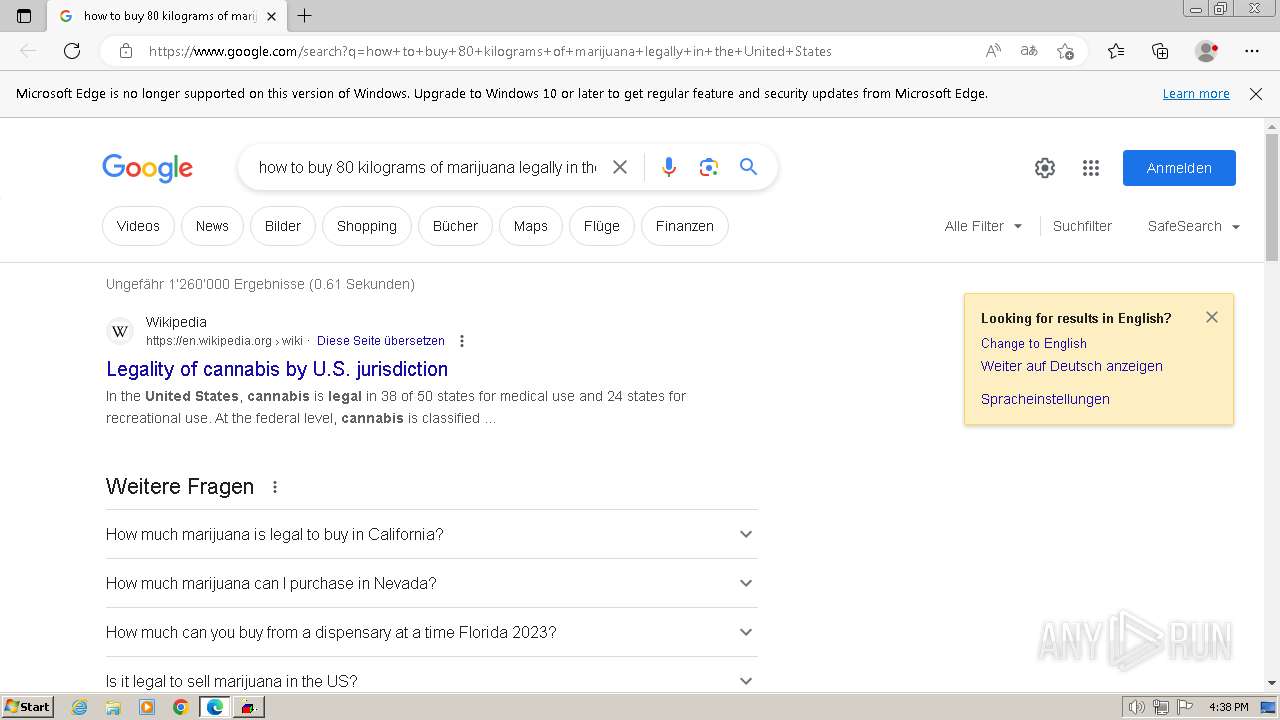This screenshot has width=1280, height=720.
Task: Open the Edge profile avatar icon
Action: coord(1206,51)
